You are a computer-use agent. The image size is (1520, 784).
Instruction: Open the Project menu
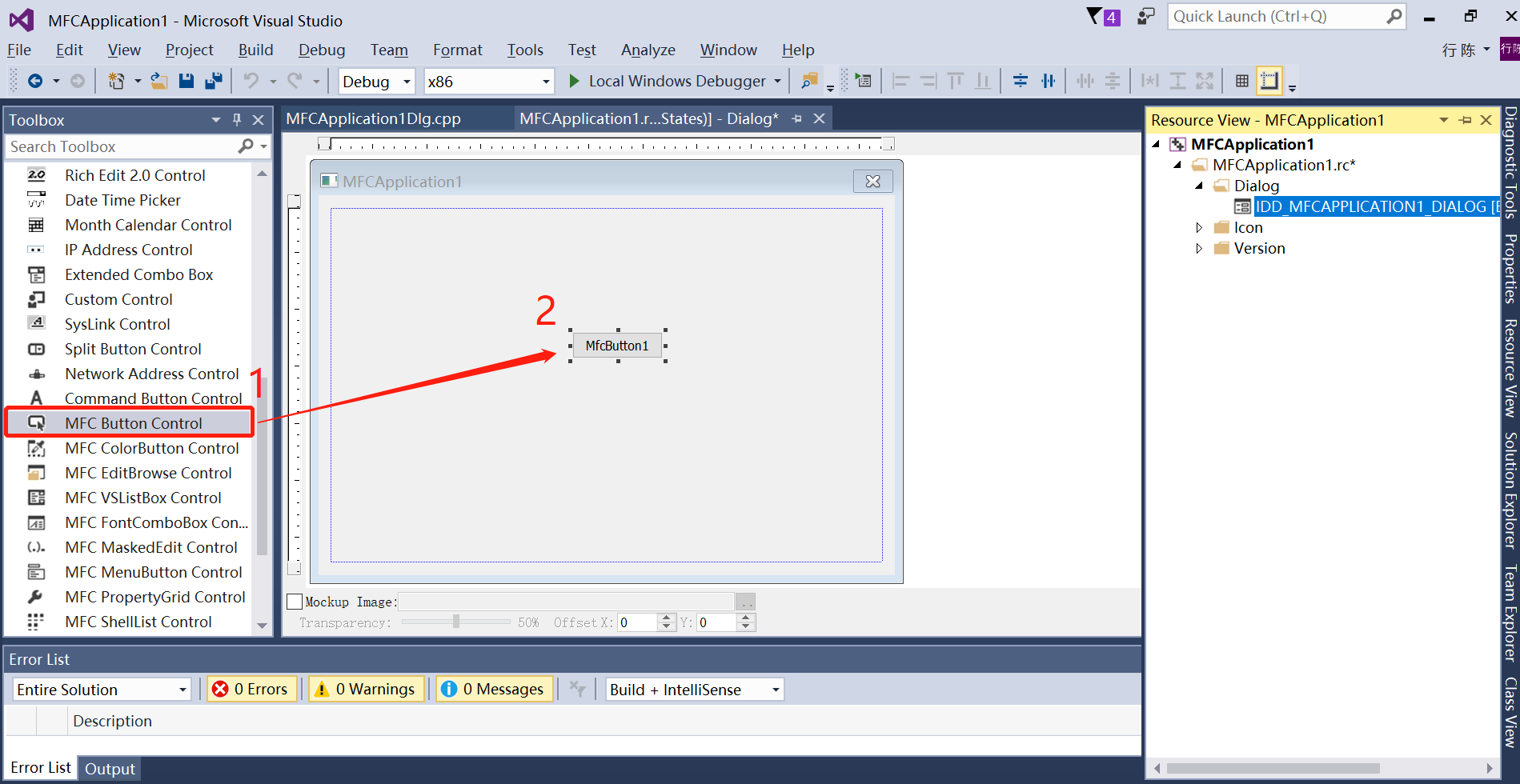point(189,50)
